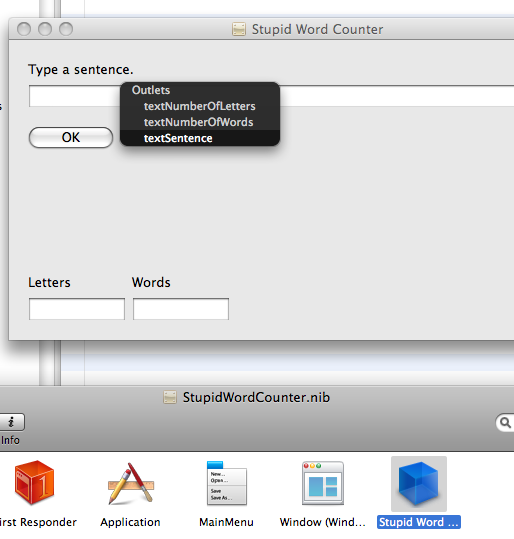Select the First Responder cube icon
Screen dimensions: 514x539
[34, 483]
